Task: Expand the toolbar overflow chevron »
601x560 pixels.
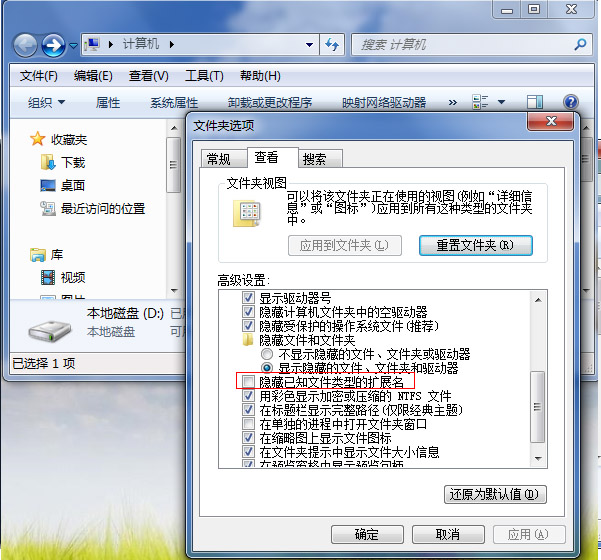Action: click(452, 102)
